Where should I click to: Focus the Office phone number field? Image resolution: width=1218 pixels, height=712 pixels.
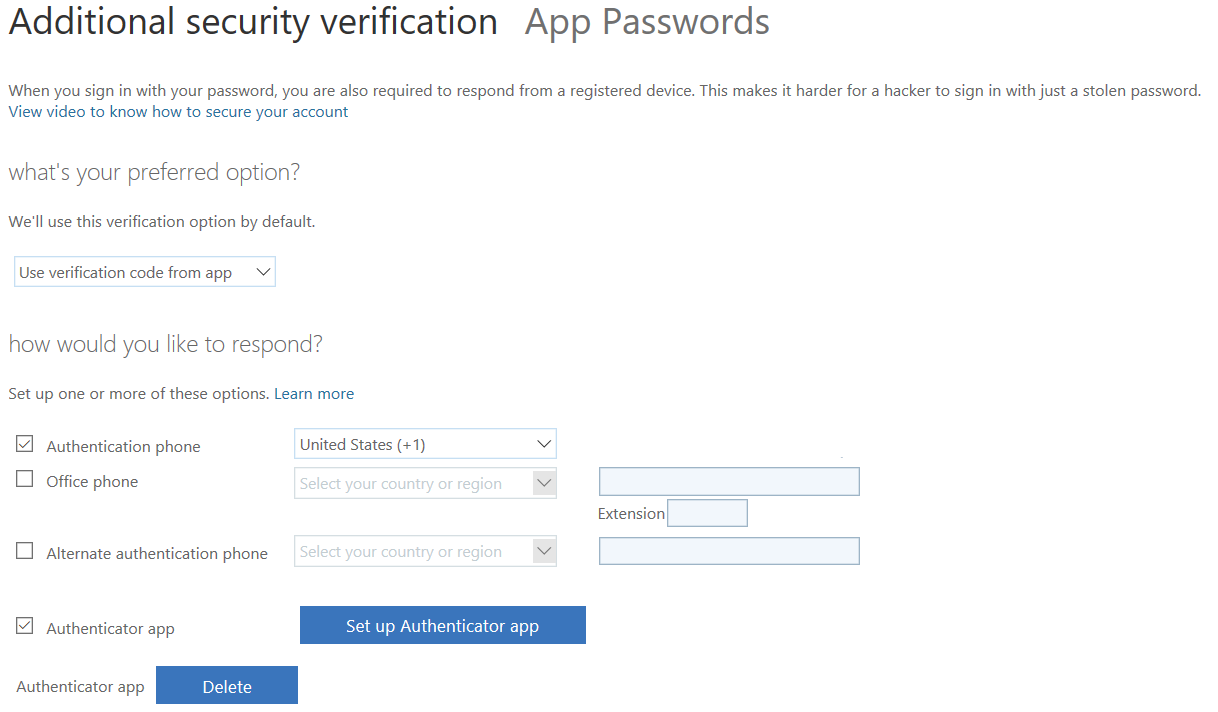coord(729,482)
